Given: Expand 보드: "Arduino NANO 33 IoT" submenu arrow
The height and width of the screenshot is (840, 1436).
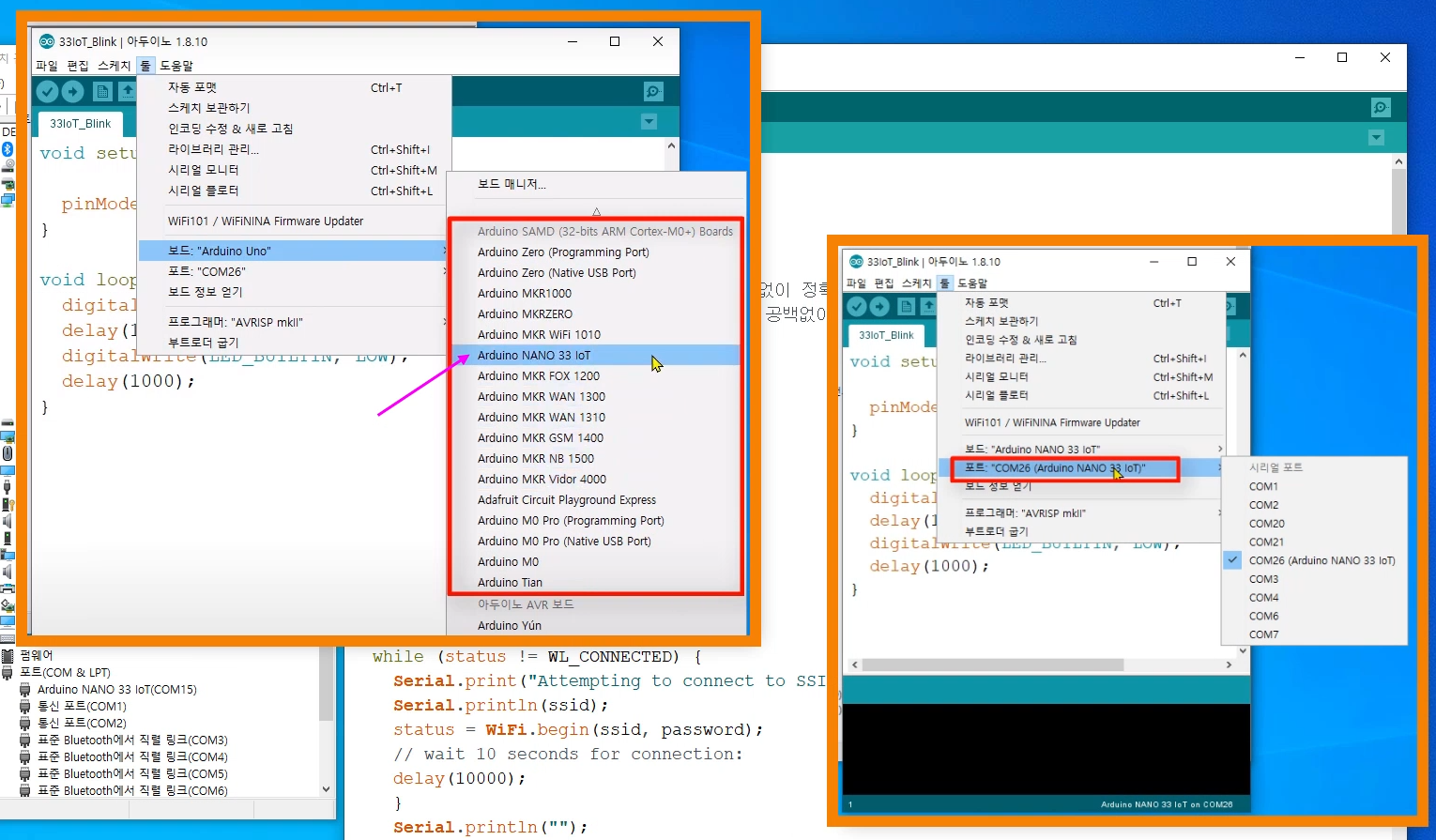Looking at the screenshot, I should coord(1220,449).
